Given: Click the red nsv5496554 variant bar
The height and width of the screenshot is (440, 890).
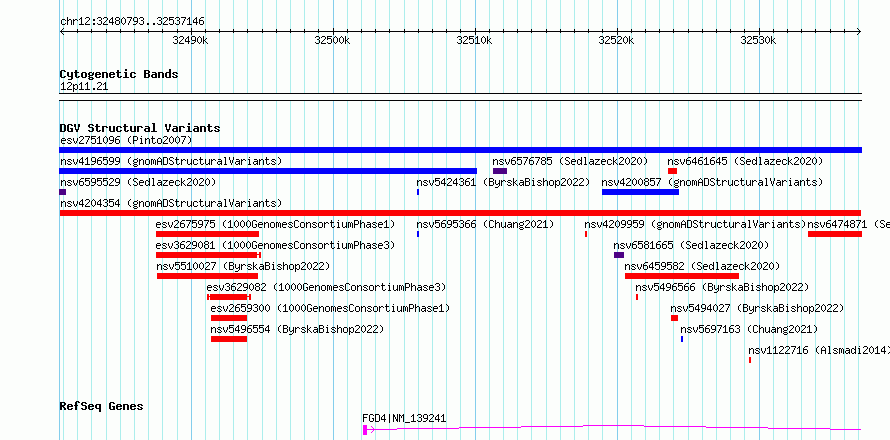Looking at the screenshot, I should 229,339.
